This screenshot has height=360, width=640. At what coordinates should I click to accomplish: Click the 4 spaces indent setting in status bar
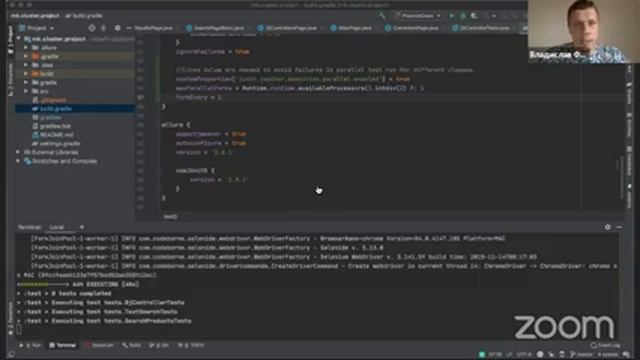pos(608,354)
